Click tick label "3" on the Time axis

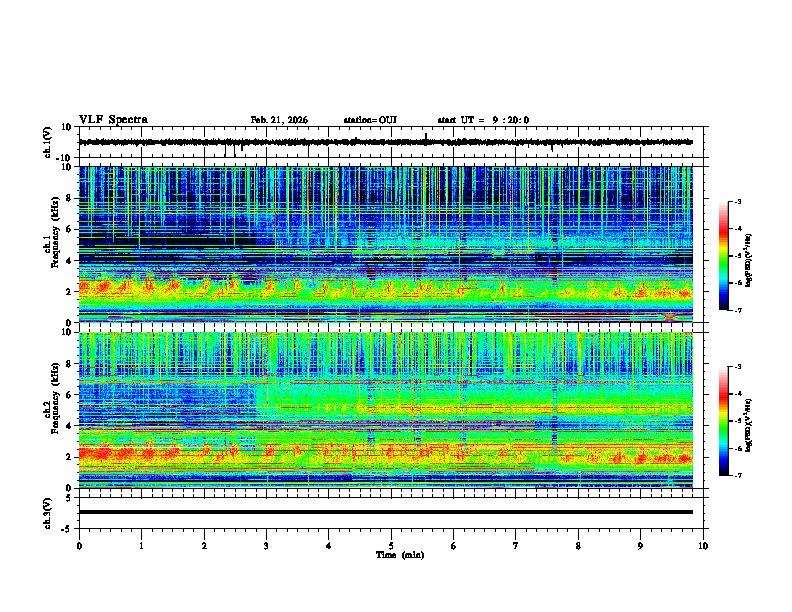point(266,546)
